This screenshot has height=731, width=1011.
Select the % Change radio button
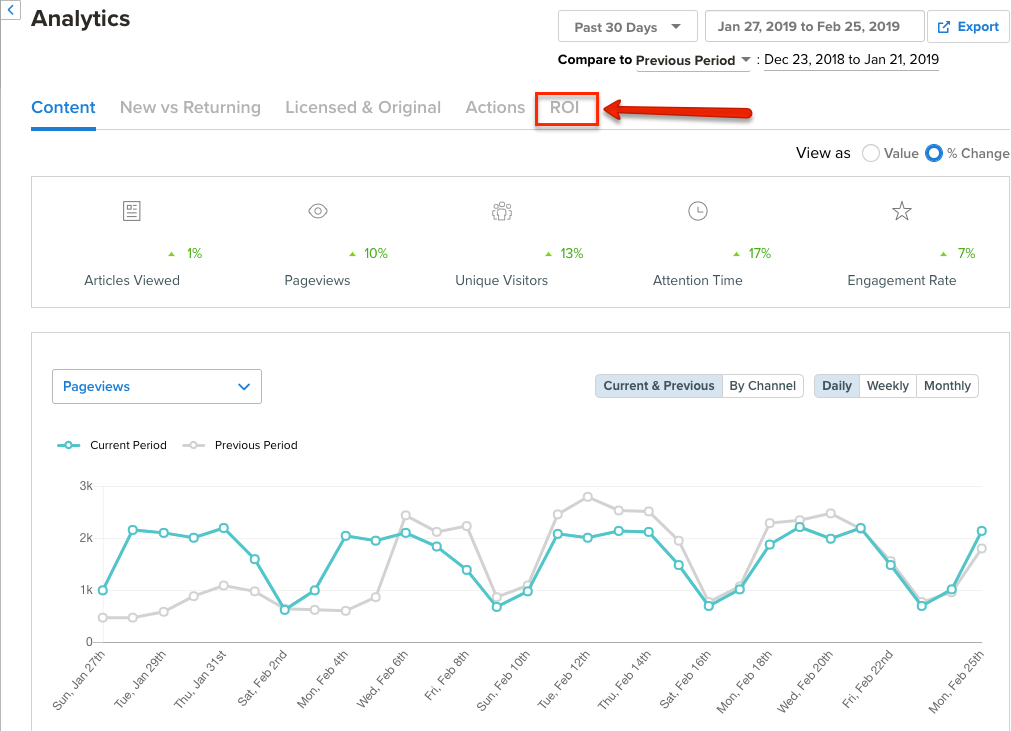tap(934, 153)
